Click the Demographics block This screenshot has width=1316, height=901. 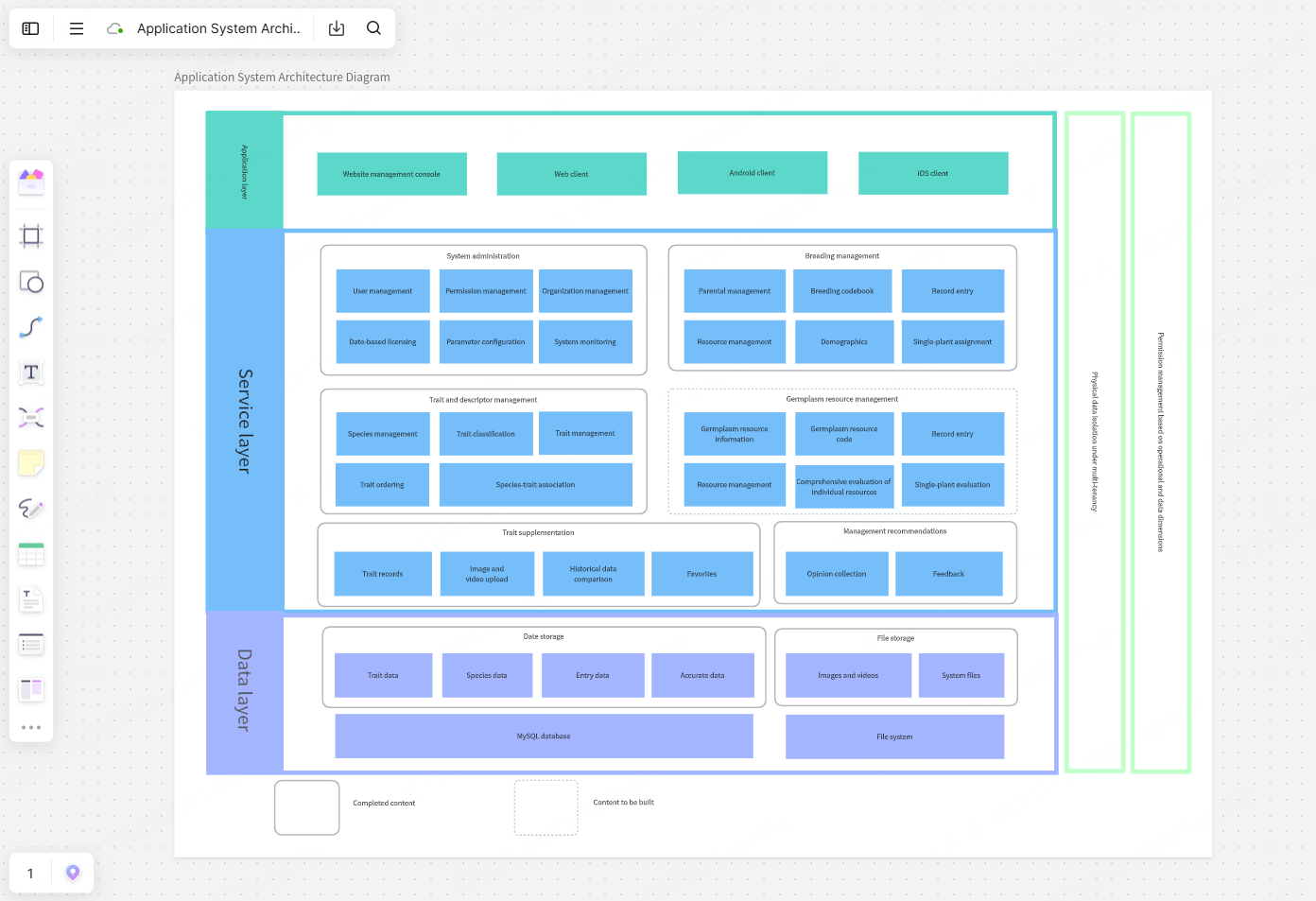click(x=844, y=342)
